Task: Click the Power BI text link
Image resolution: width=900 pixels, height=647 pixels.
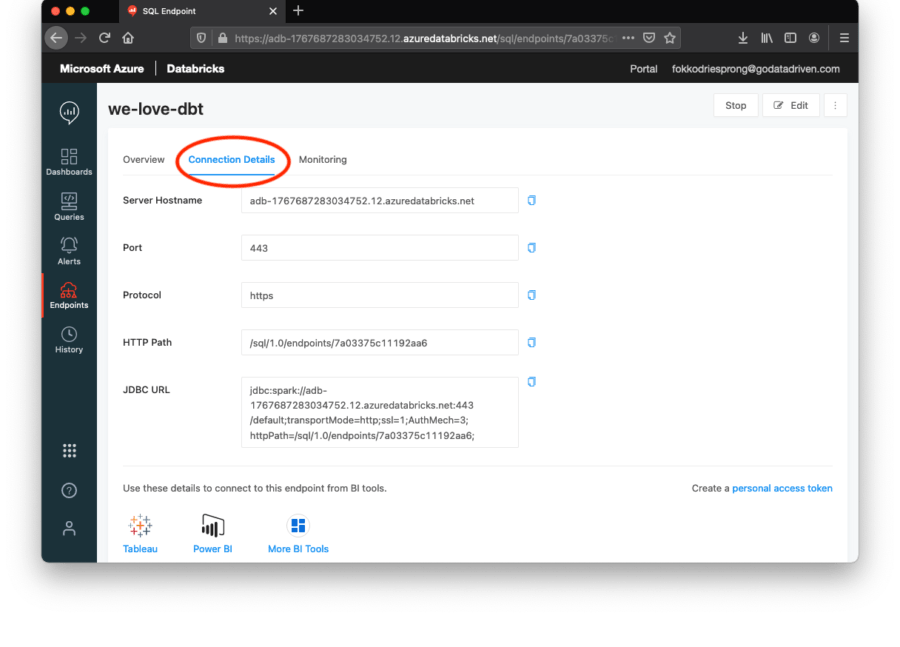Action: (212, 549)
